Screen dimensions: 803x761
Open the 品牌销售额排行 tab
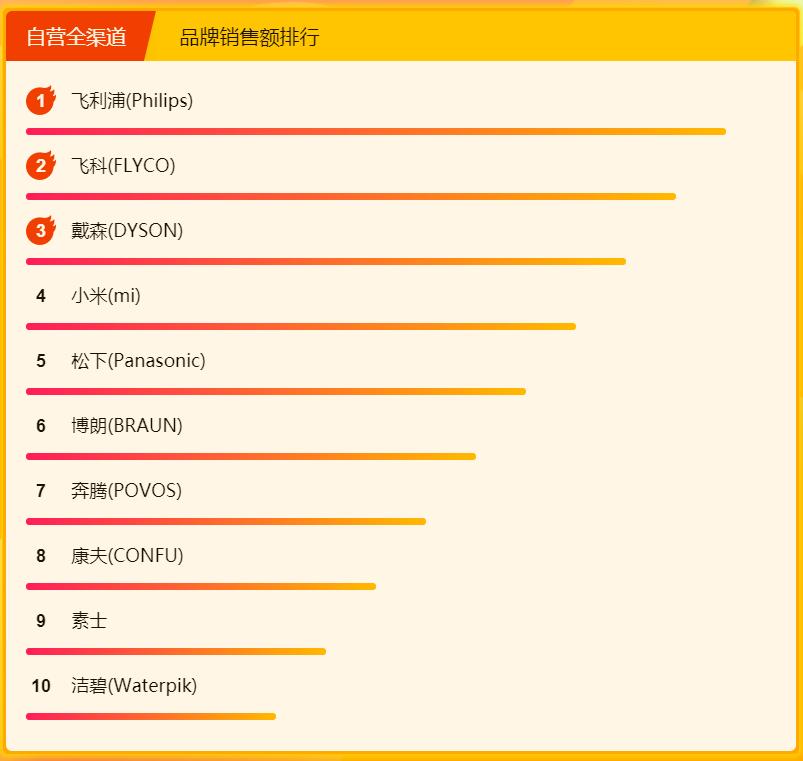tap(249, 38)
